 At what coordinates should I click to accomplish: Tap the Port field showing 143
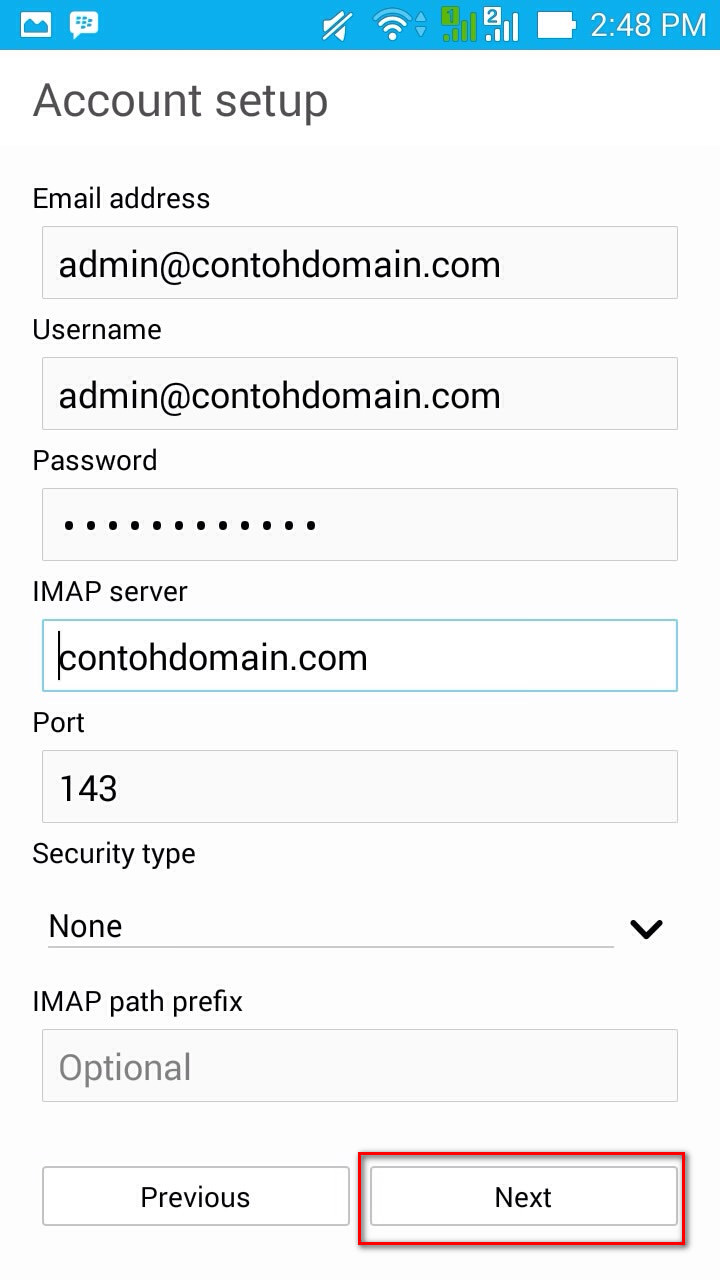360,787
